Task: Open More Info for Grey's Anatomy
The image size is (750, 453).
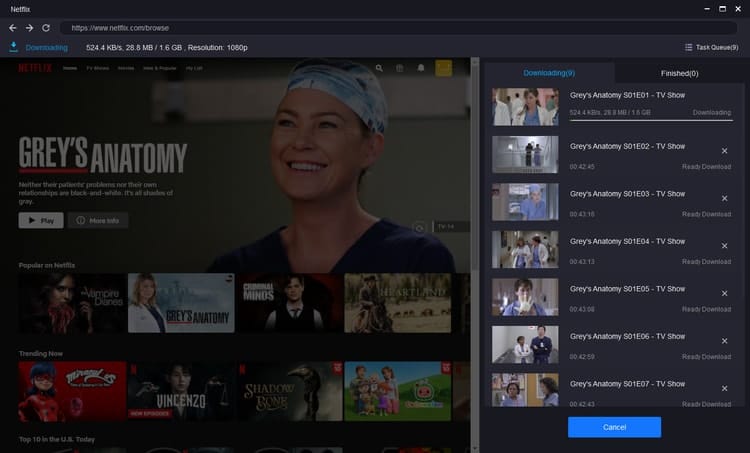Action: (x=98, y=221)
